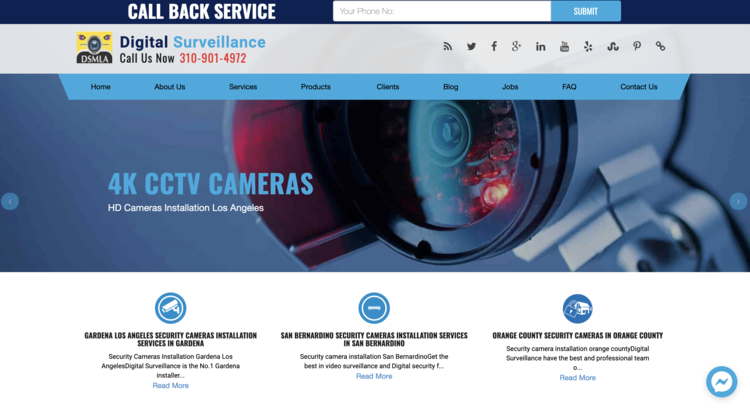Open the Google Plus icon
Screen dimensions: 750x410
pyautogui.click(x=517, y=46)
